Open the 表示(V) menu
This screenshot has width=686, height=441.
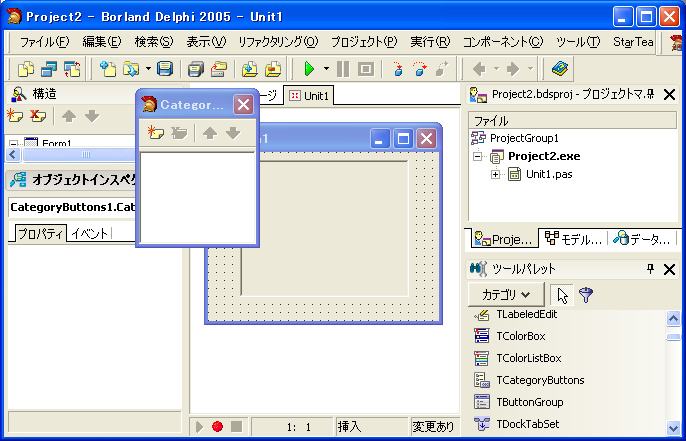(x=206, y=42)
